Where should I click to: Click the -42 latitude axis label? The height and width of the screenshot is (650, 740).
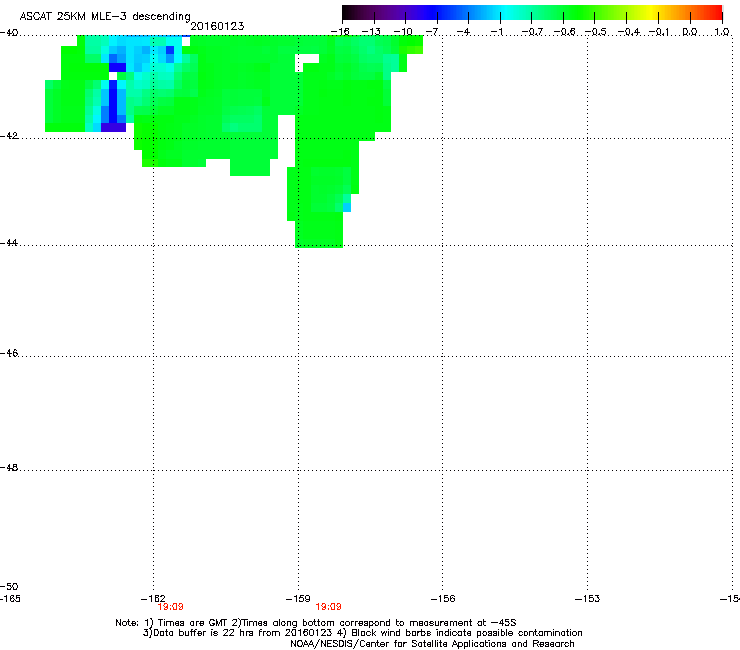pyautogui.click(x=9, y=135)
